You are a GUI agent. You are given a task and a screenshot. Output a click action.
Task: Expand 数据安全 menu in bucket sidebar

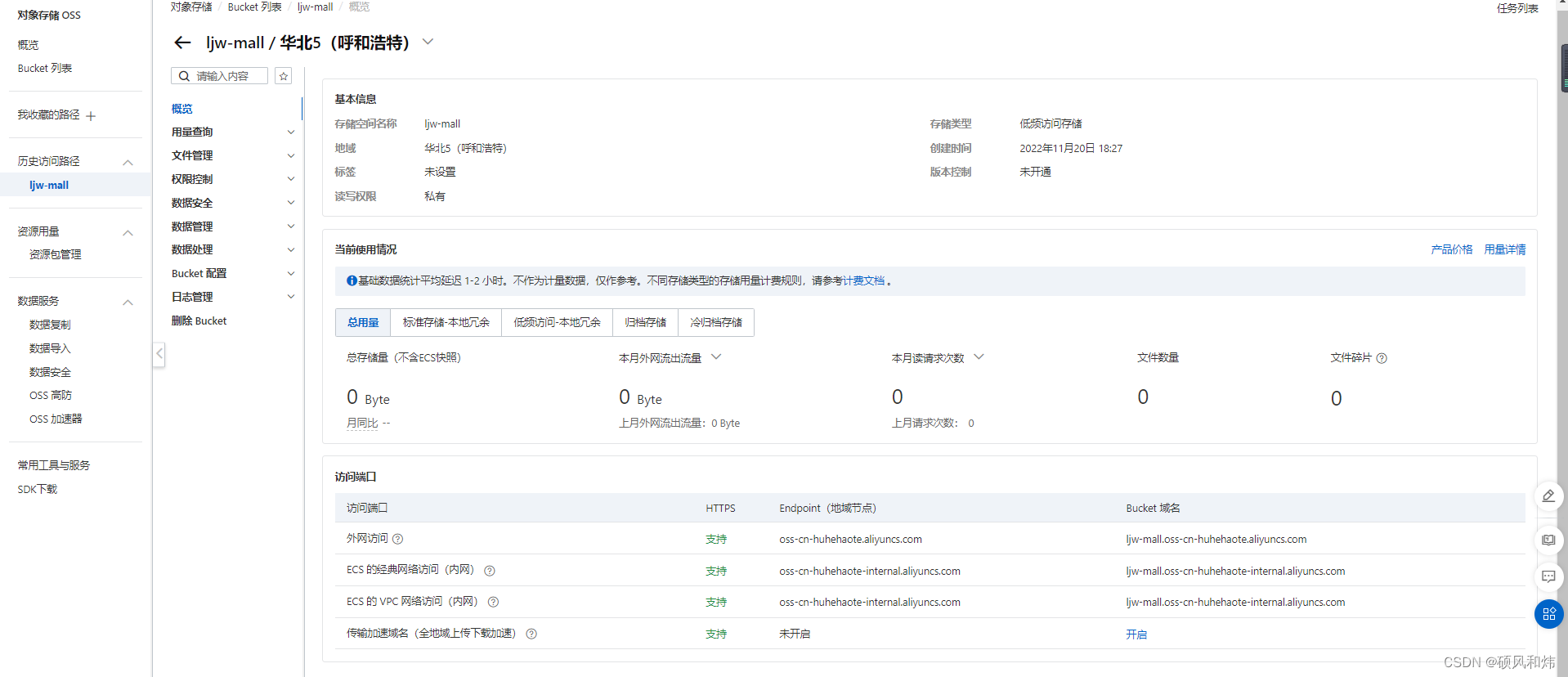(x=290, y=203)
